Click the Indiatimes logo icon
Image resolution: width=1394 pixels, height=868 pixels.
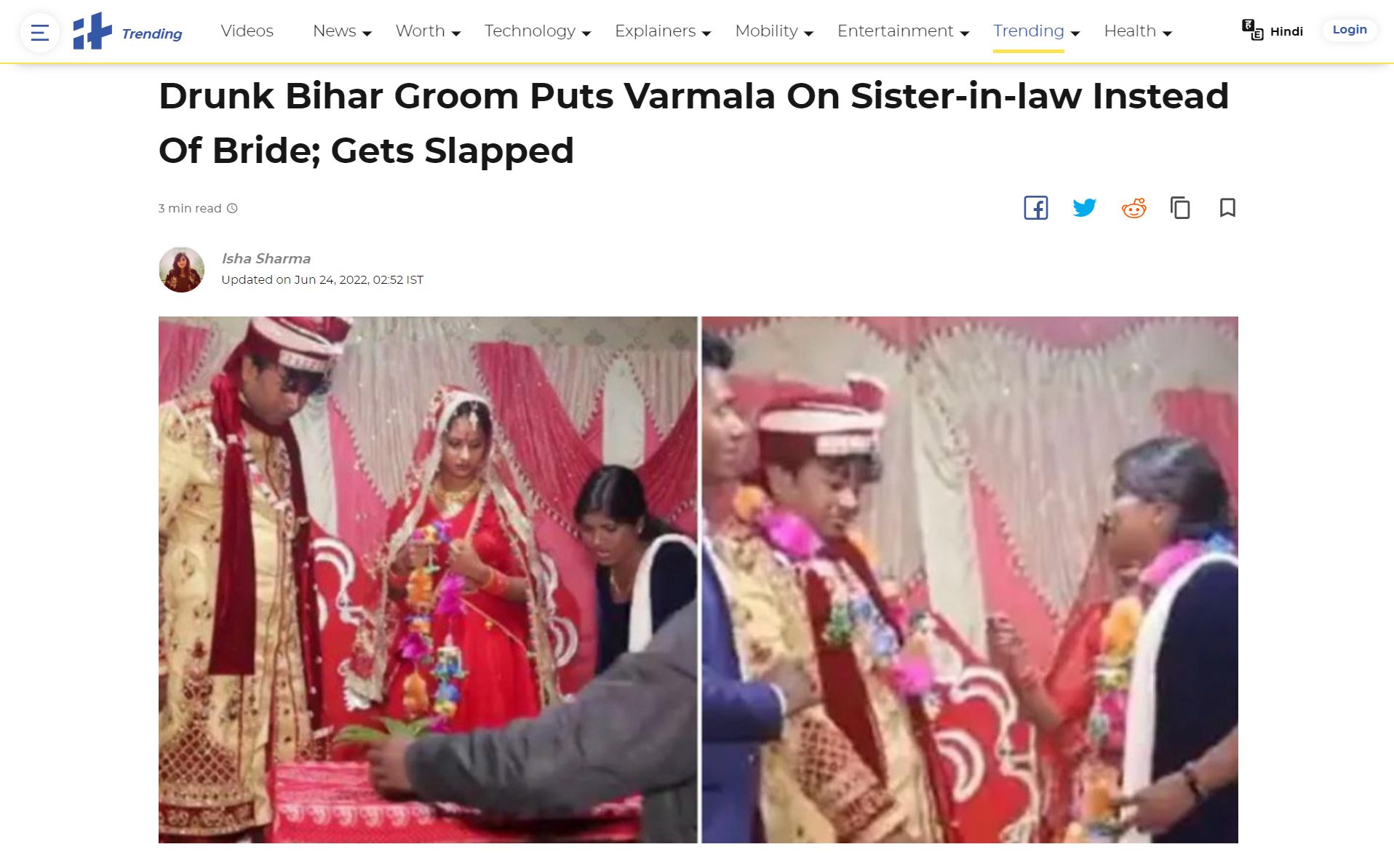[92, 31]
